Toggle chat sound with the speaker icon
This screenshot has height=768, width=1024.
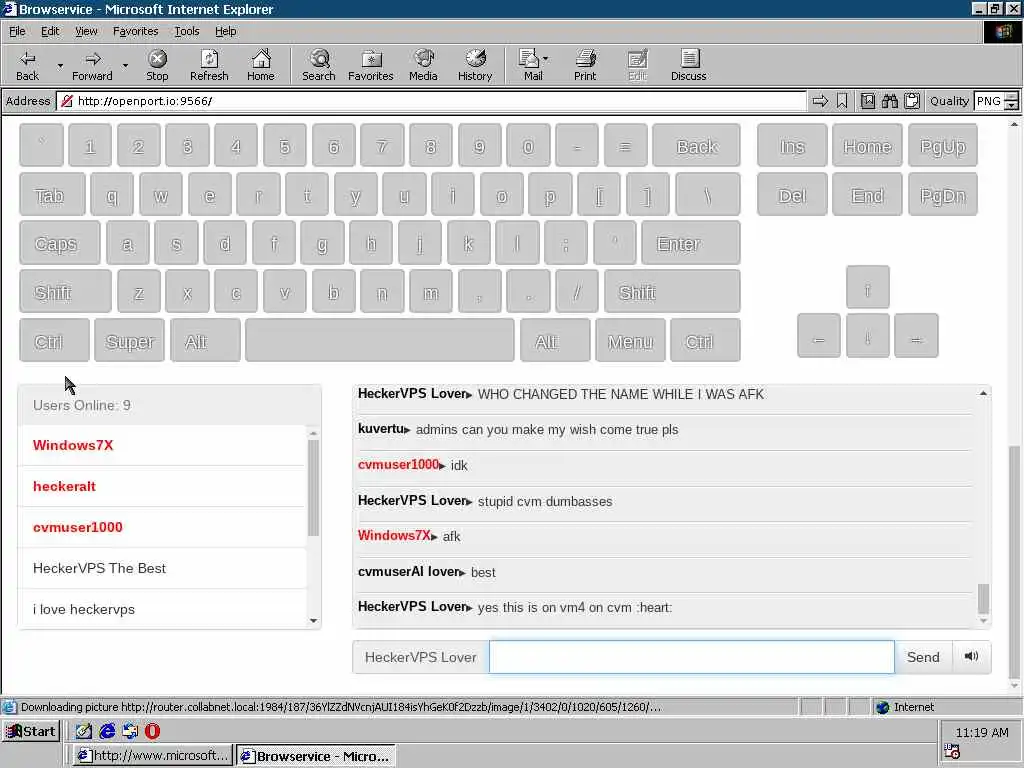pos(971,656)
